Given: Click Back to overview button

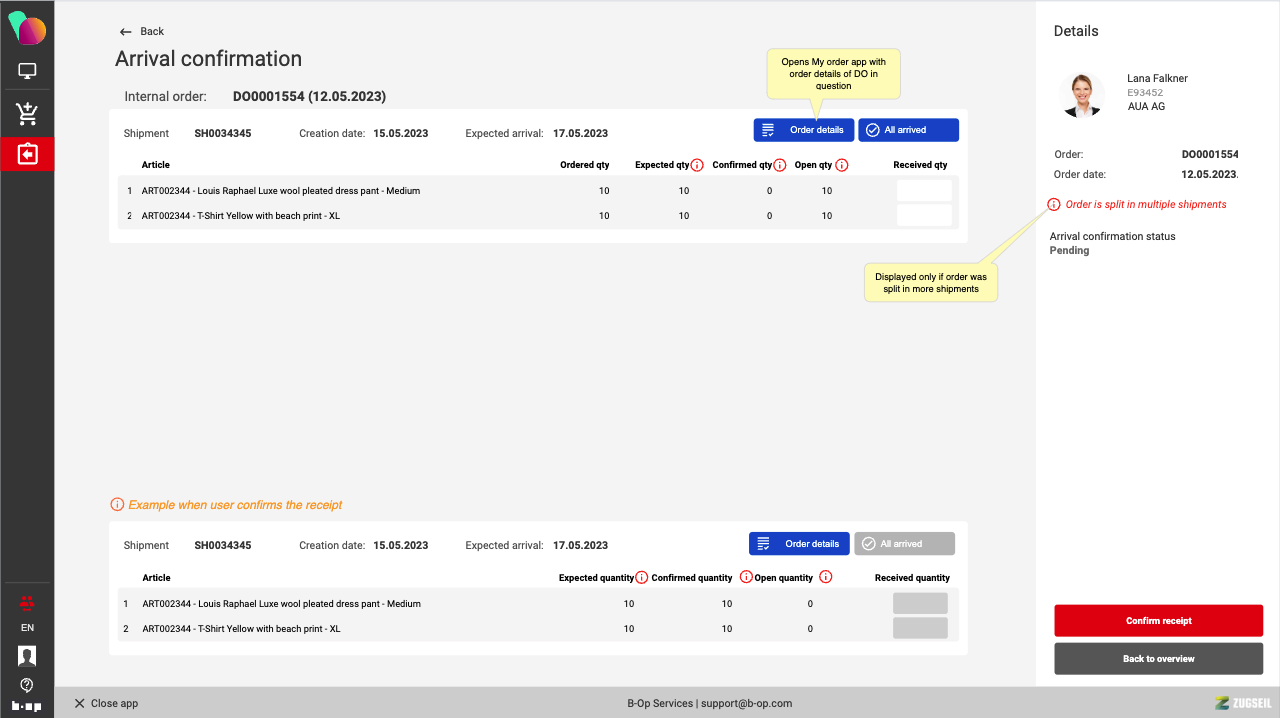Looking at the screenshot, I should click(x=1158, y=659).
